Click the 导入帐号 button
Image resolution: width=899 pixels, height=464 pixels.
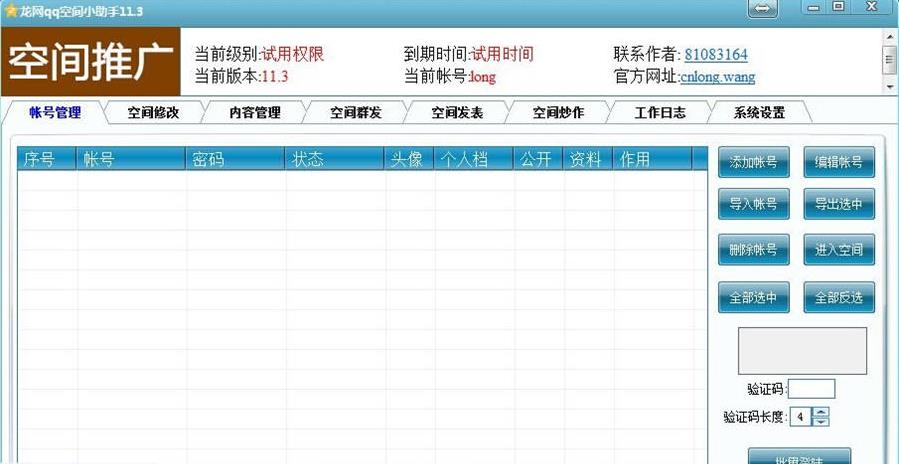753,204
